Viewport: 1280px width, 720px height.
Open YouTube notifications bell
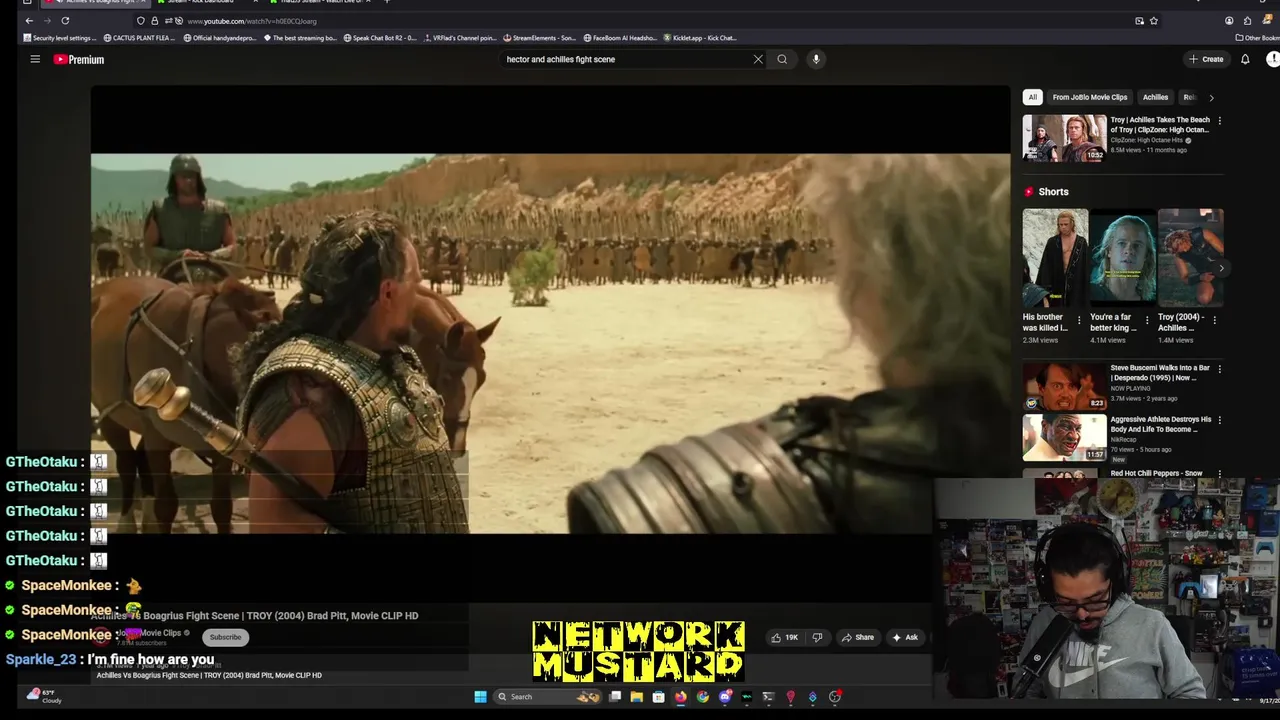point(1245,59)
